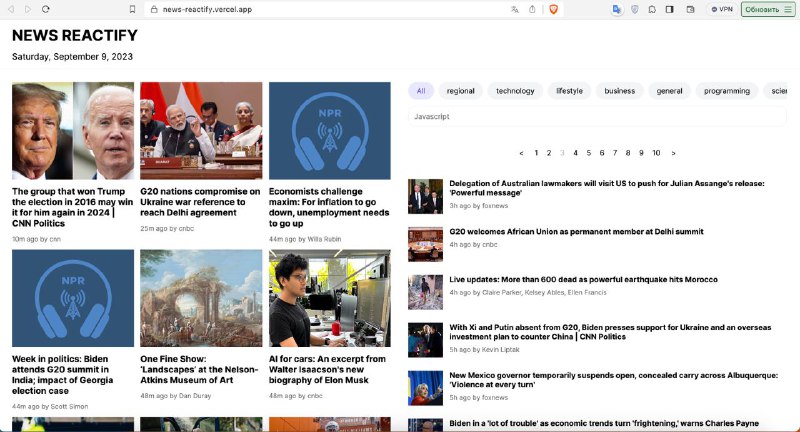Click the small thumbnail beside the Morocco earthquake article
The height and width of the screenshot is (432, 800).
pos(426,292)
